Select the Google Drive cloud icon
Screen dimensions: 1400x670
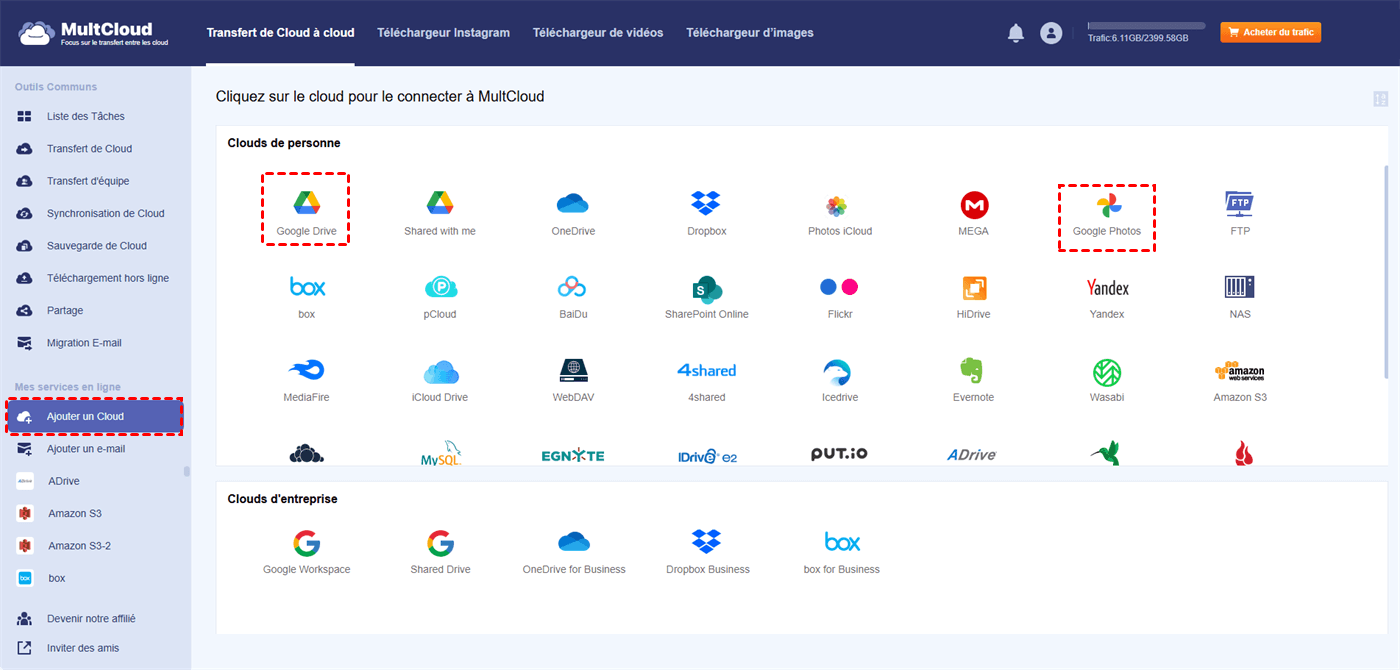[x=306, y=204]
